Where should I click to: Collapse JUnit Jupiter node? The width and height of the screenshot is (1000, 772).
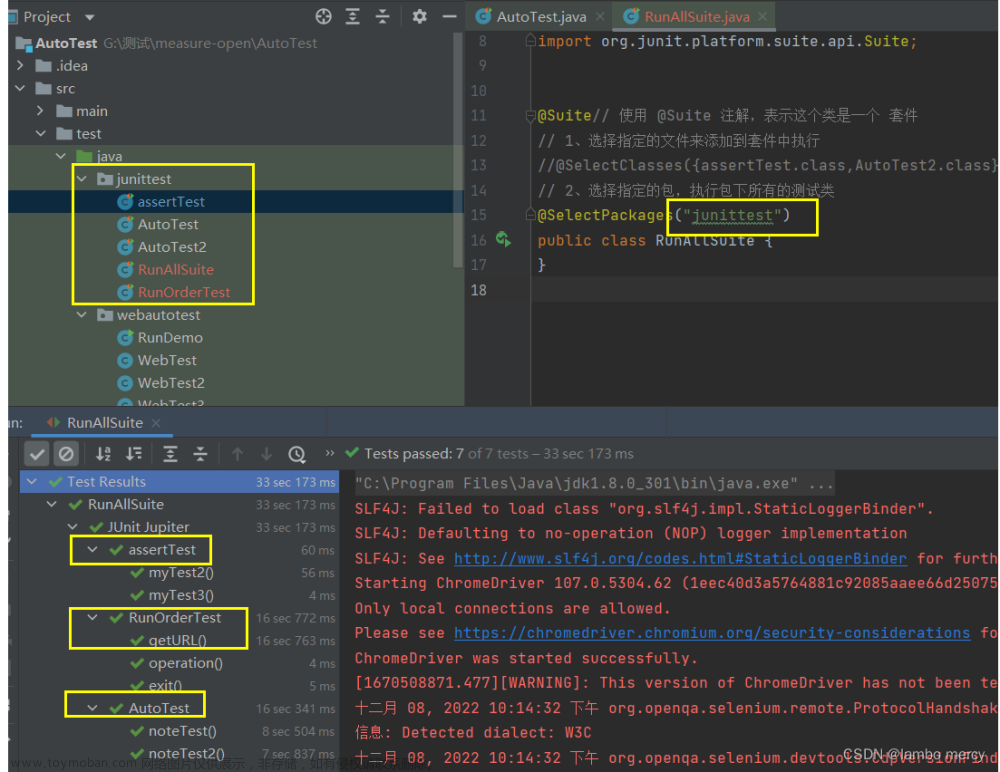tap(72, 527)
